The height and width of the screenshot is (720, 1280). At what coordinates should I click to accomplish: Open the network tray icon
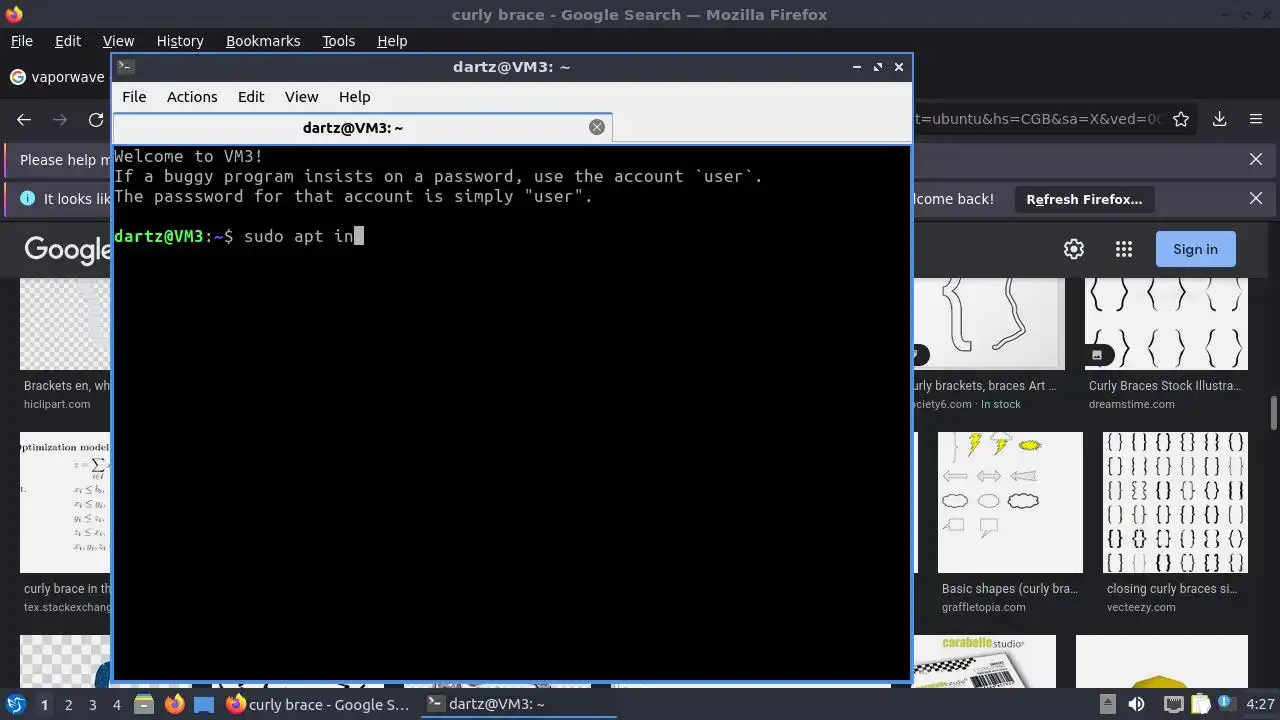(1174, 704)
